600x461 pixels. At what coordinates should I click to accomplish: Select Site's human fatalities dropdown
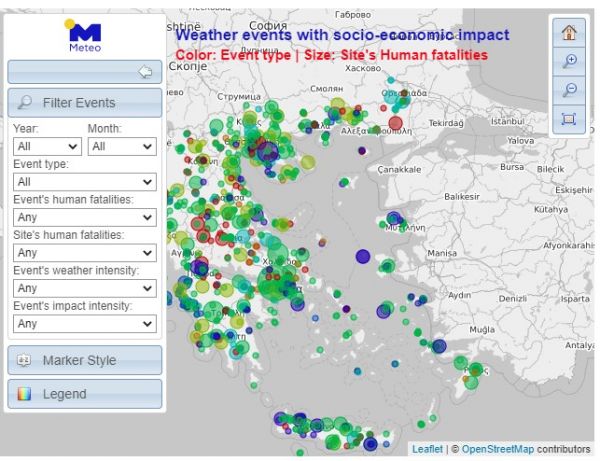pyautogui.click(x=85, y=253)
